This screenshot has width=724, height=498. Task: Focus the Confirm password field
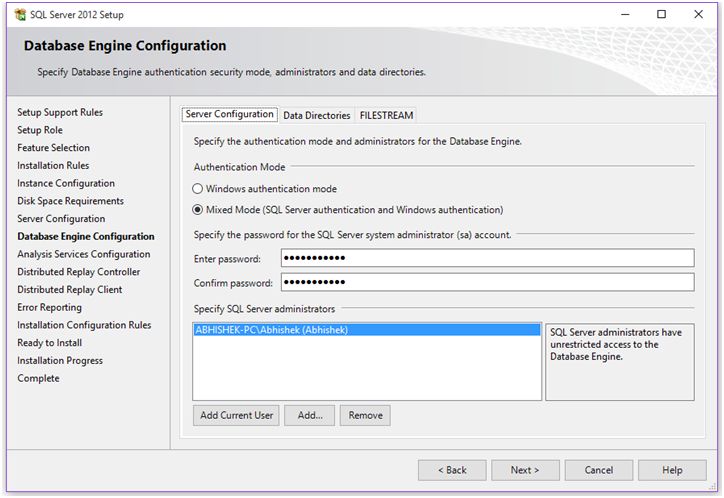487,282
